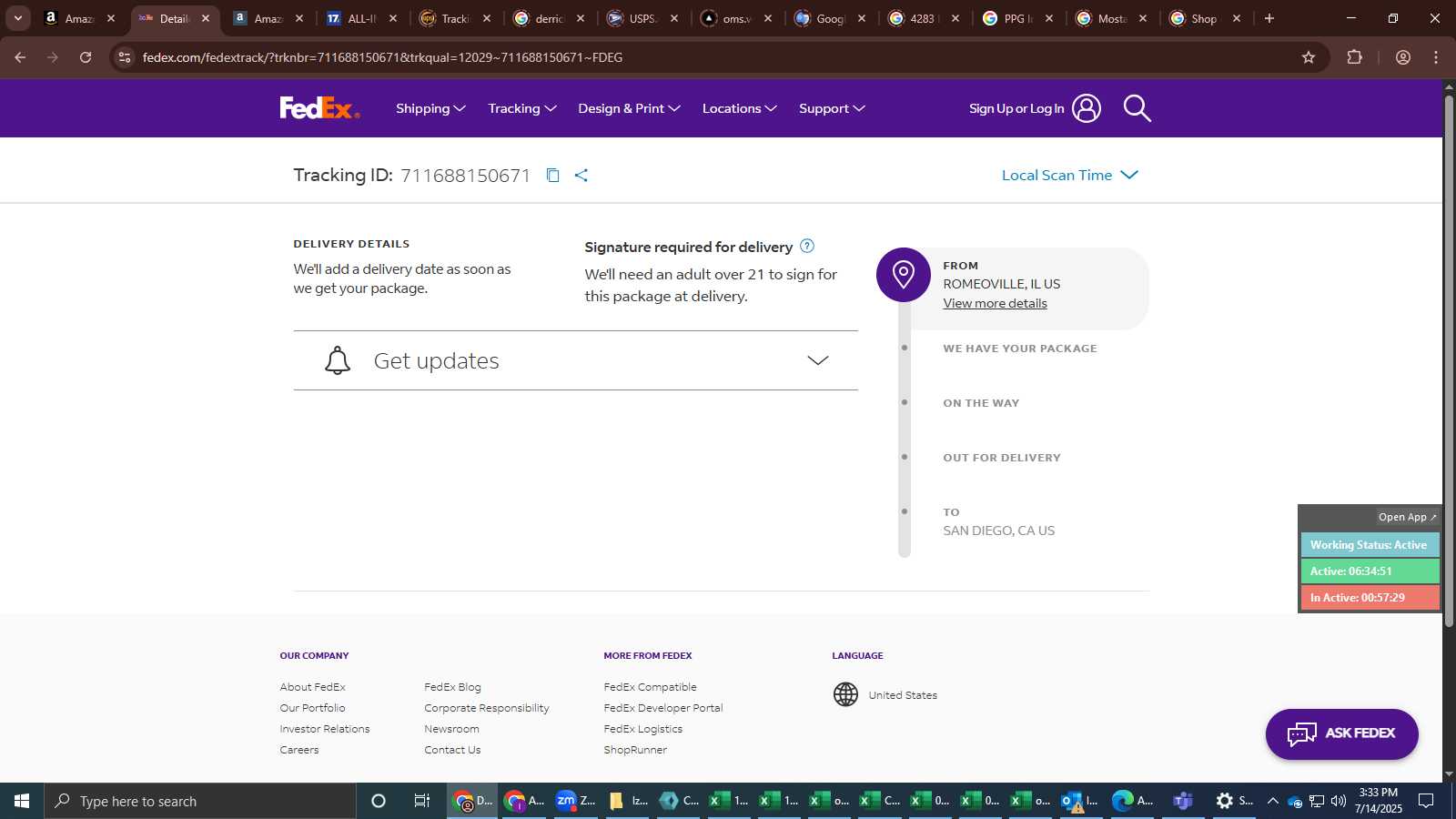Image resolution: width=1456 pixels, height=819 pixels.
Task: Click the SAN DIEGO, CA US destination text
Action: coord(998,531)
